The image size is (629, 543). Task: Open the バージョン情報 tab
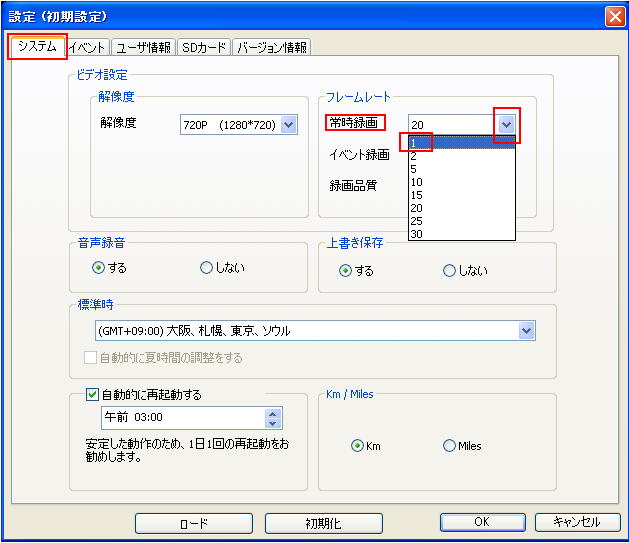point(272,48)
